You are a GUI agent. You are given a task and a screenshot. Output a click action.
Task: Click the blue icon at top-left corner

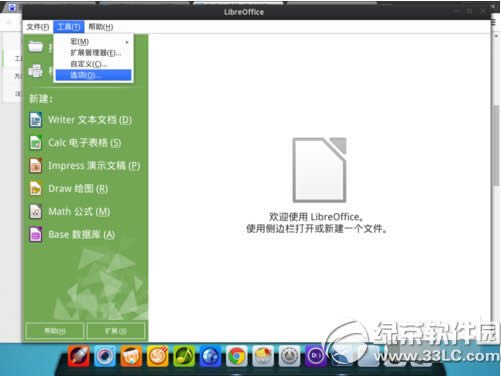coord(12,7)
